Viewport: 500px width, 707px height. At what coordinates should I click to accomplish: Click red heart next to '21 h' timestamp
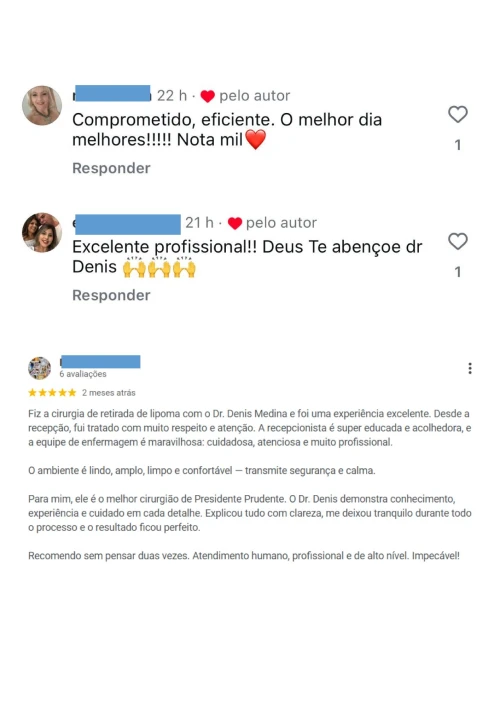coord(234,223)
